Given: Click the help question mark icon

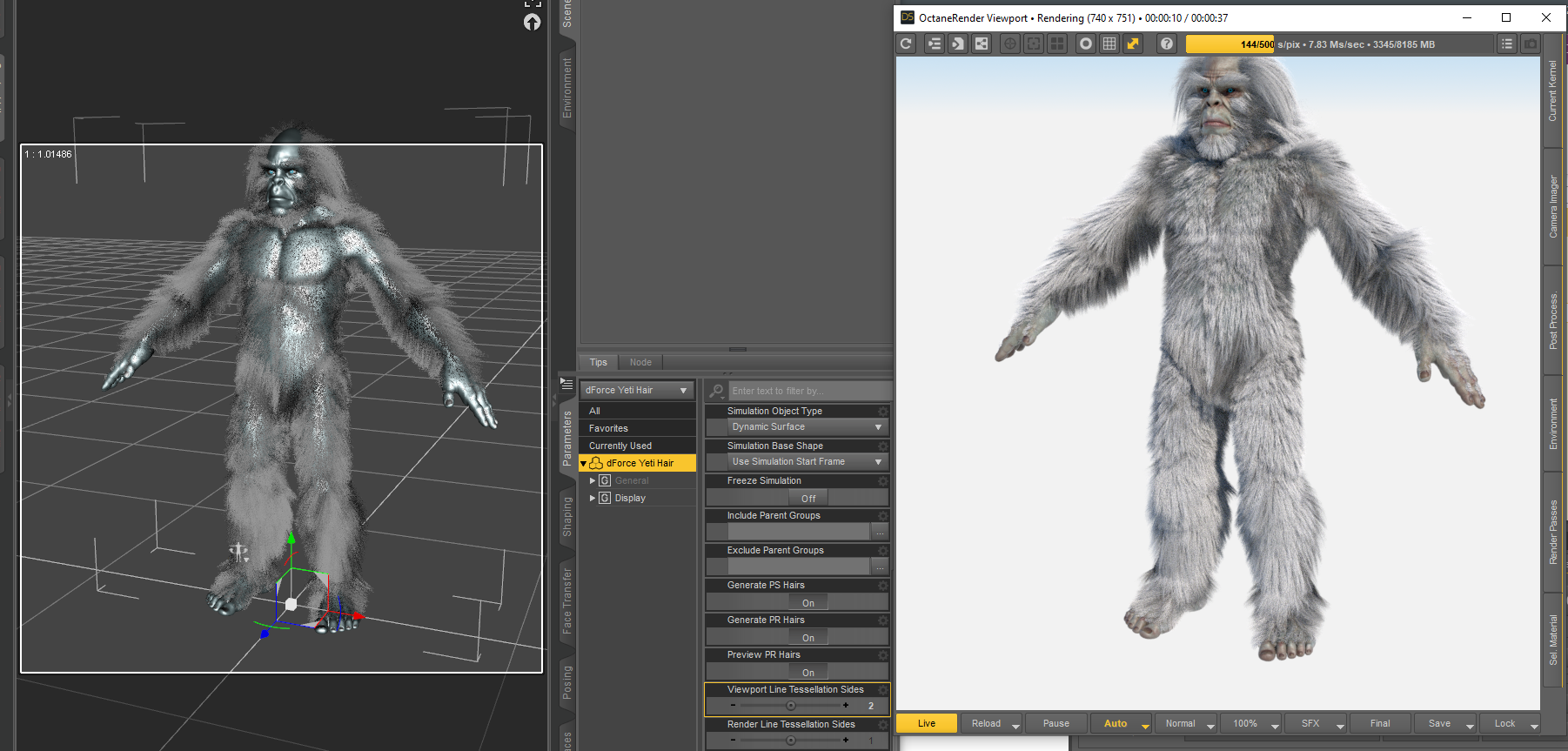Looking at the screenshot, I should pyautogui.click(x=1167, y=44).
